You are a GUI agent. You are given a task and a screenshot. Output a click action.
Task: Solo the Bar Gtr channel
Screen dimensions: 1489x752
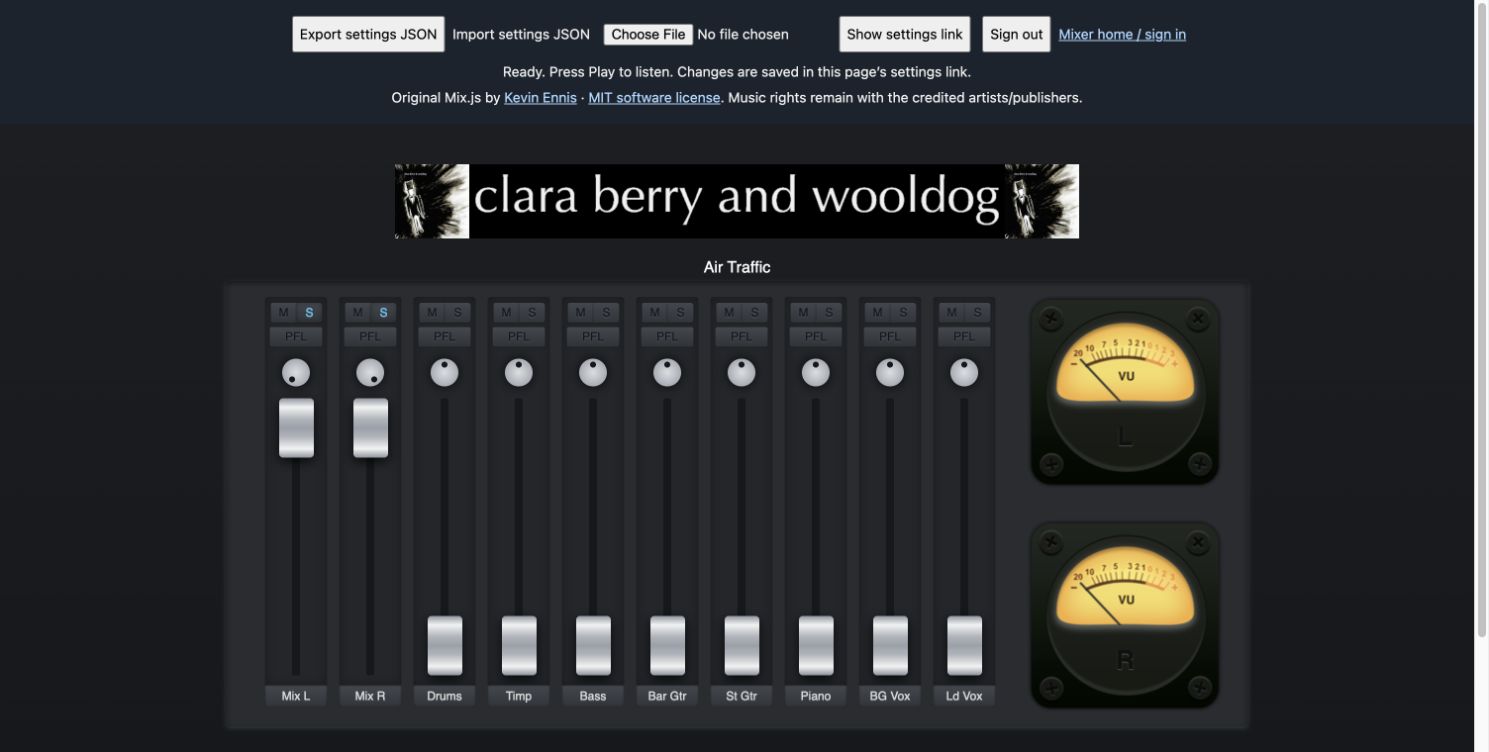pyautogui.click(x=680, y=312)
